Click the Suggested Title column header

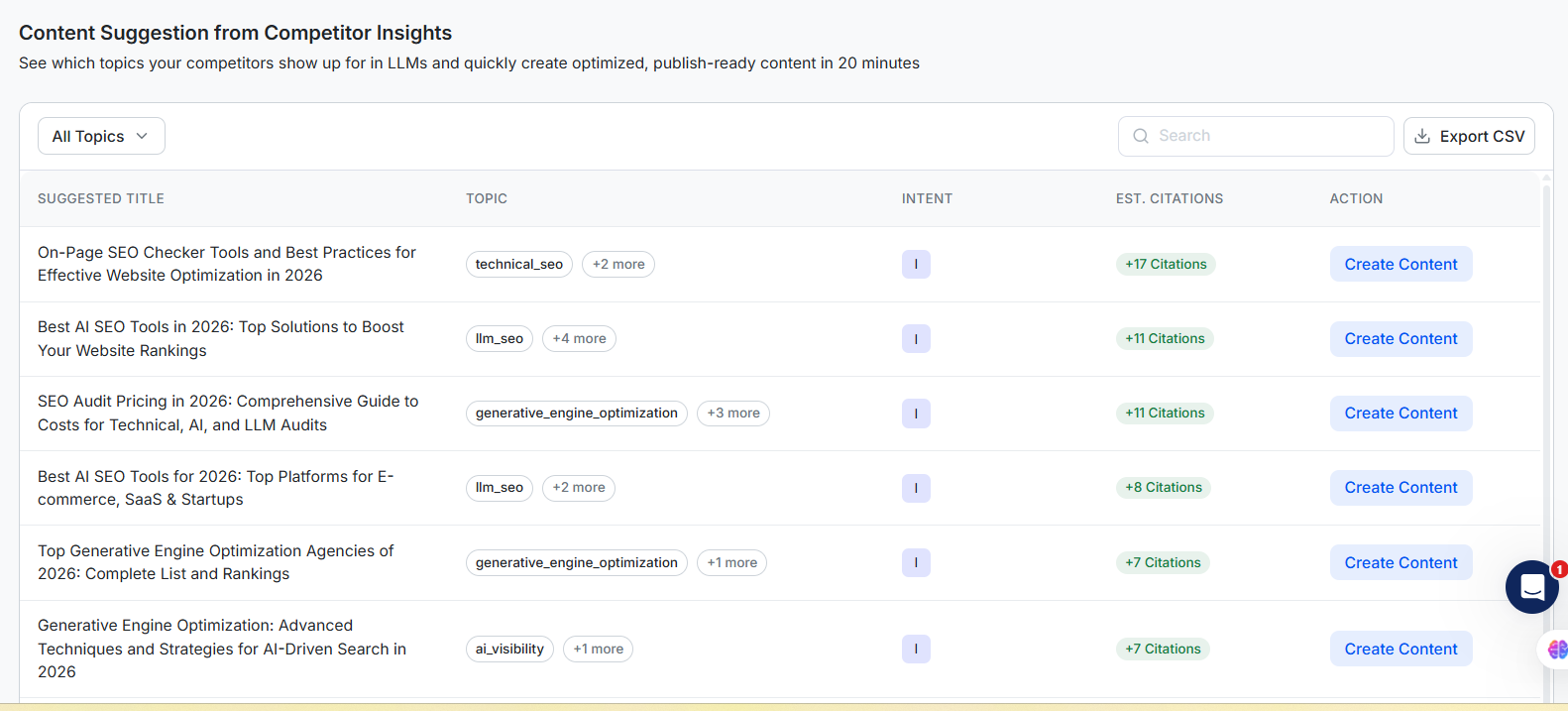101,199
